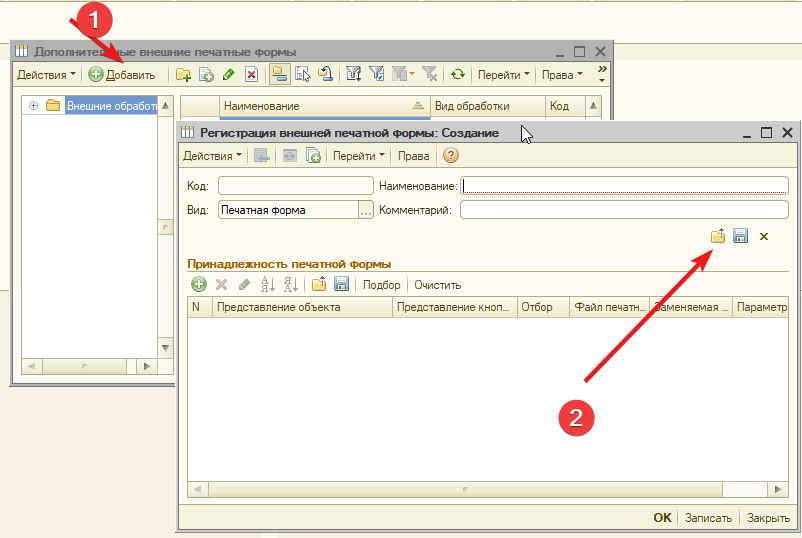The height and width of the screenshot is (538, 802).
Task: Show more toolbar commands via the double chevron
Action: [x=602, y=74]
